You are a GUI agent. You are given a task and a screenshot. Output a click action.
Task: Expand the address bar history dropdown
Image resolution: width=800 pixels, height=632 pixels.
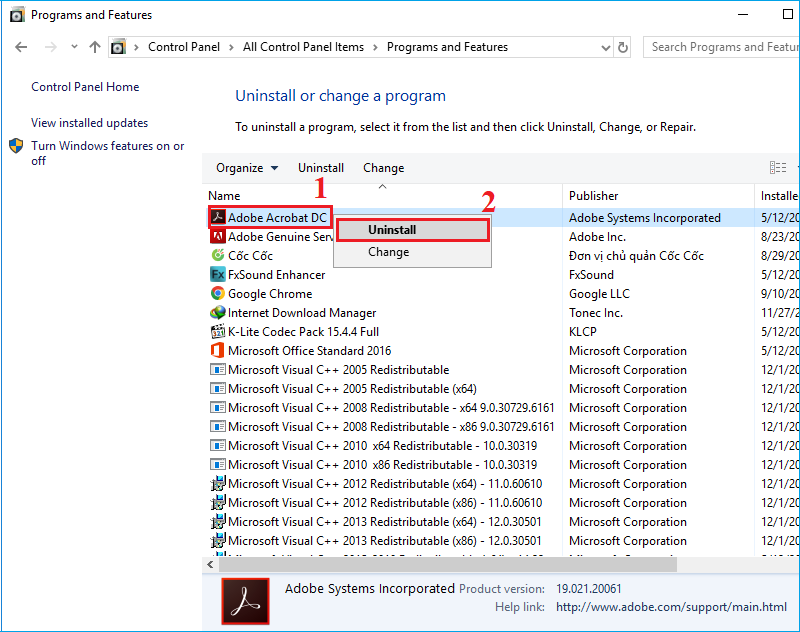[x=605, y=47]
